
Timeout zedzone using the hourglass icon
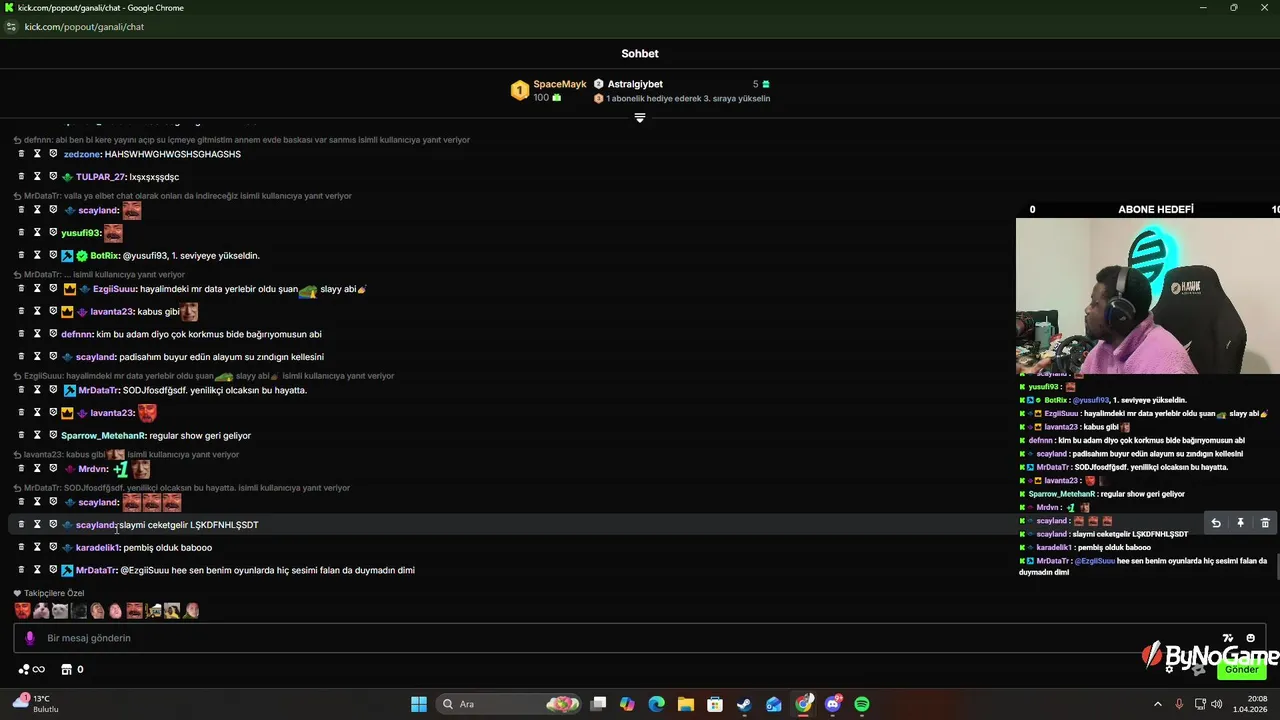pyautogui.click(x=37, y=154)
